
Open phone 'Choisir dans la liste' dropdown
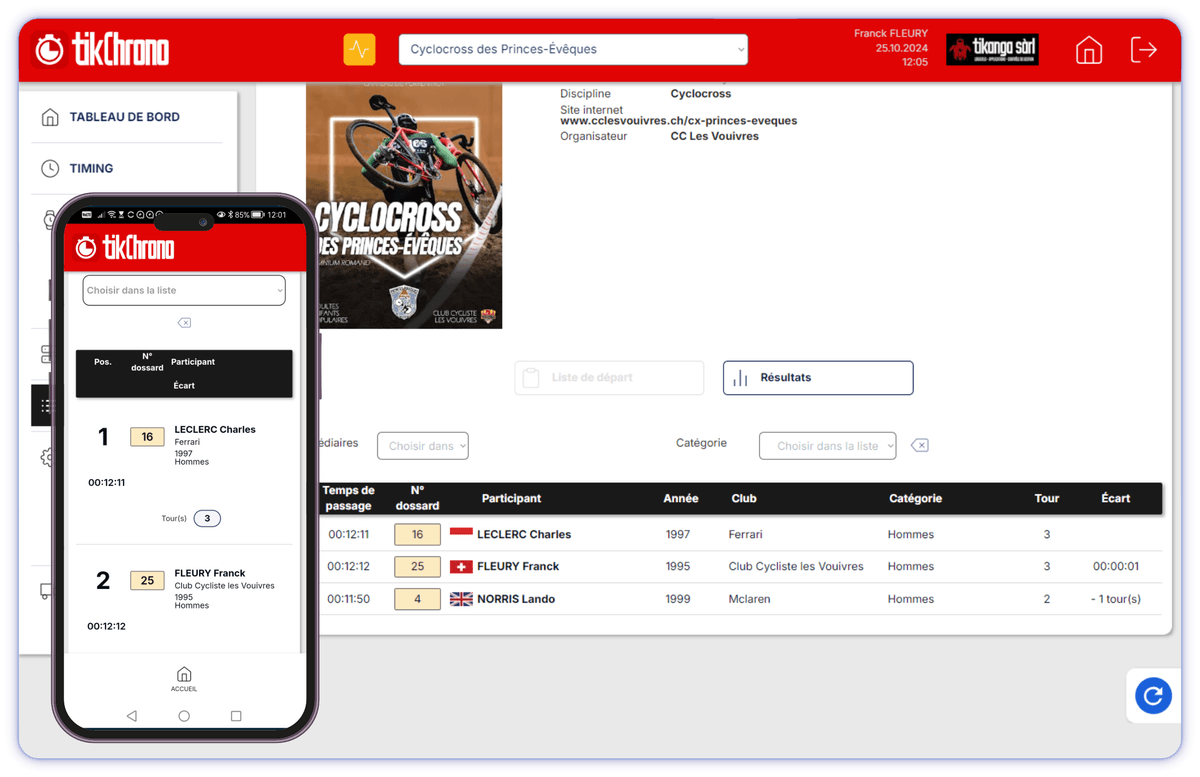point(184,291)
